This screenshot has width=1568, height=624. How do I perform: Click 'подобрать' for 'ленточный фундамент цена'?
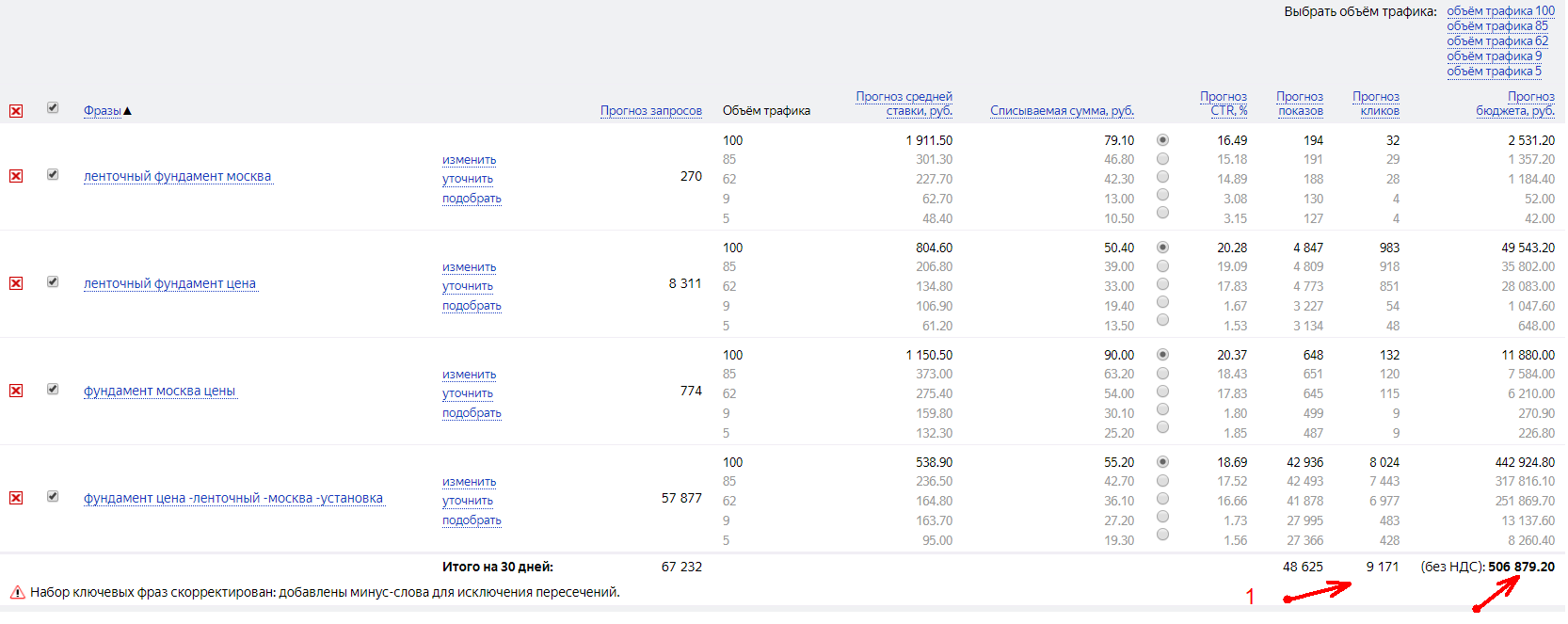pyautogui.click(x=472, y=306)
